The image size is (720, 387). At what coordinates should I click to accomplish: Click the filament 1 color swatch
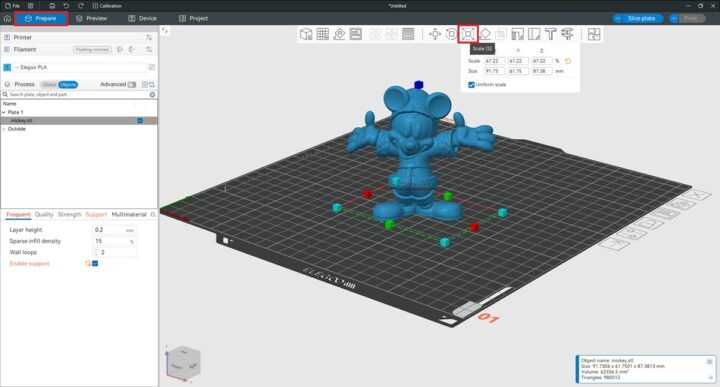(x=7, y=67)
